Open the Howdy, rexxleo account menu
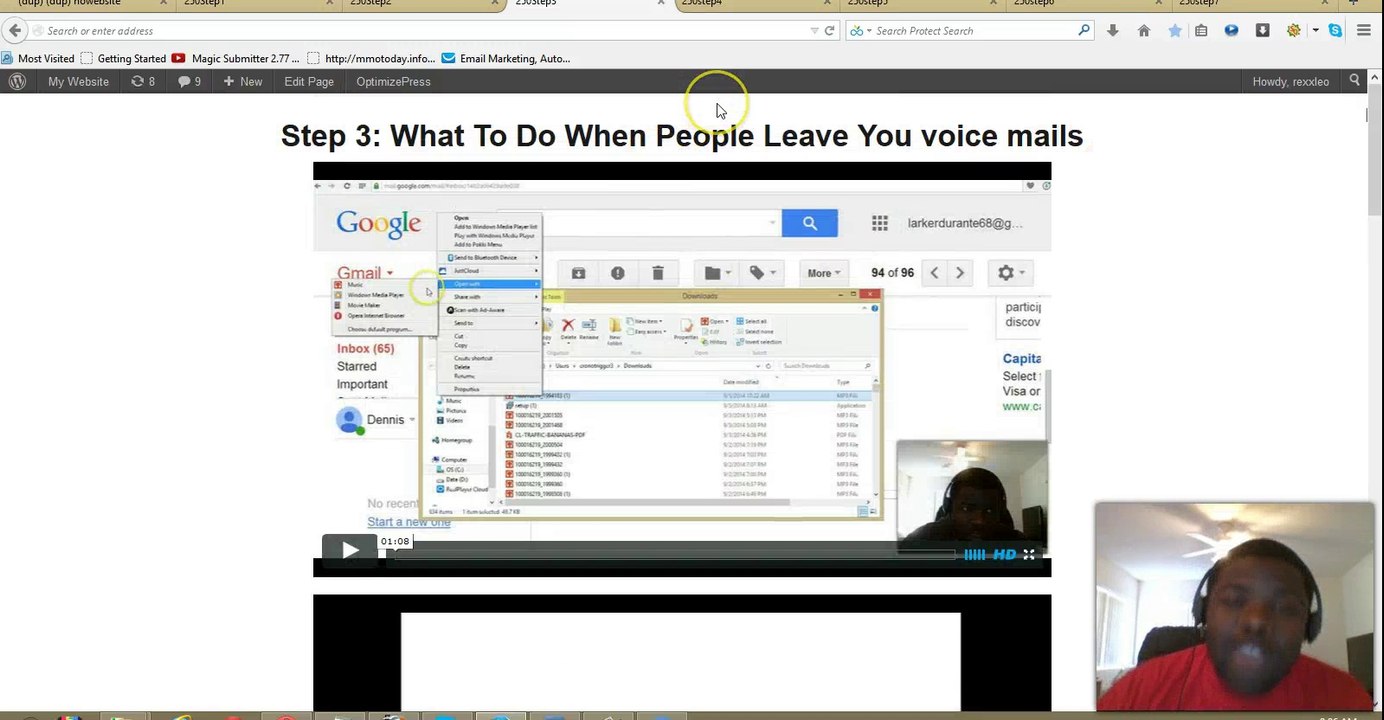This screenshot has height=720, width=1384. (x=1291, y=81)
